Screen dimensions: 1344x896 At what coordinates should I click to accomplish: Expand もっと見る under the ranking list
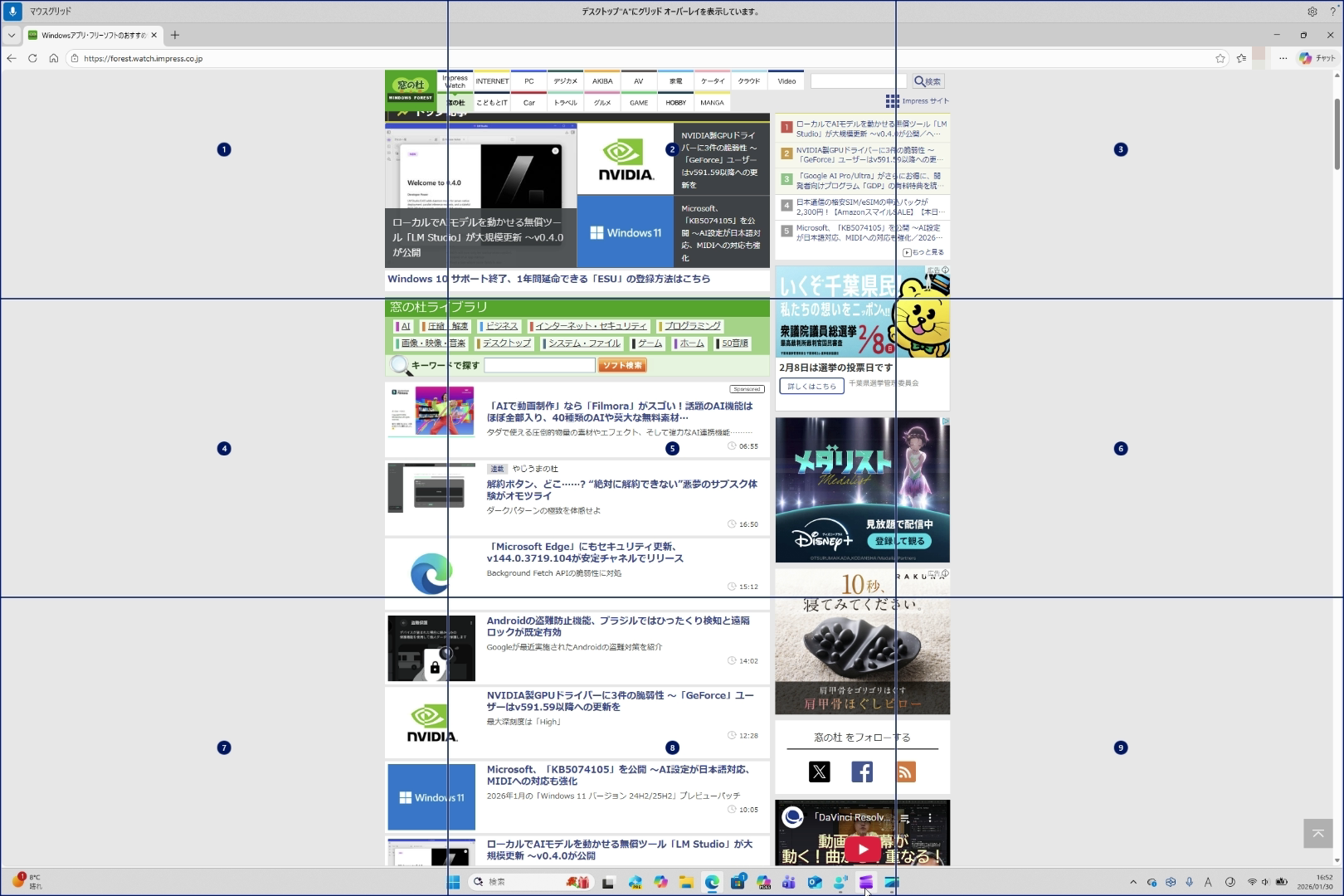point(925,252)
